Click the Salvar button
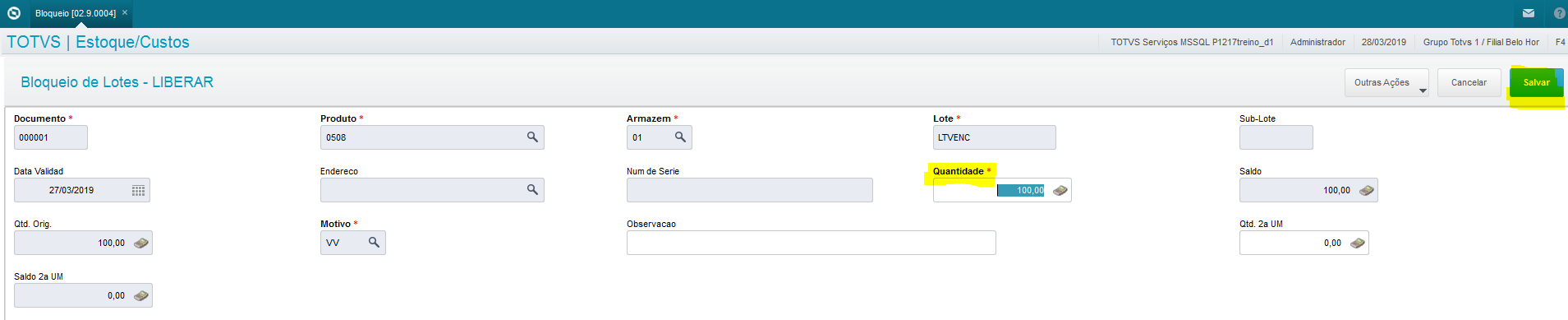 (1536, 82)
